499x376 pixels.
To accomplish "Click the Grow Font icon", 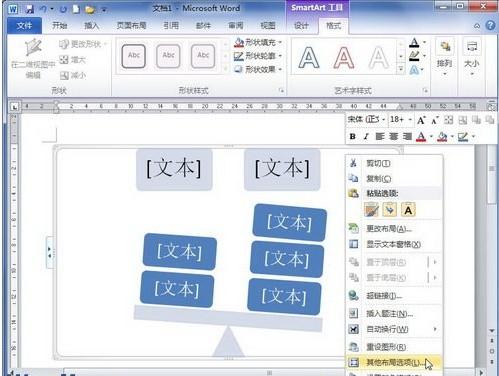I will tap(421, 120).
